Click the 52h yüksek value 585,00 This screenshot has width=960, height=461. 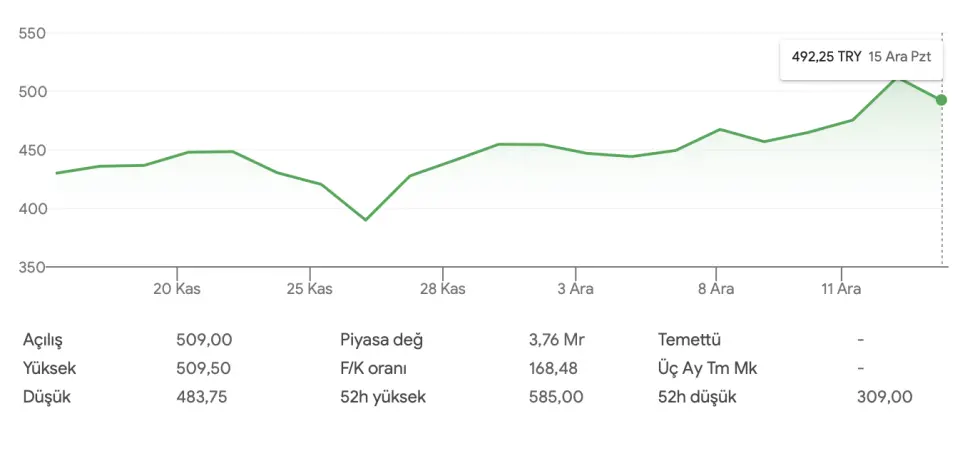tap(556, 397)
